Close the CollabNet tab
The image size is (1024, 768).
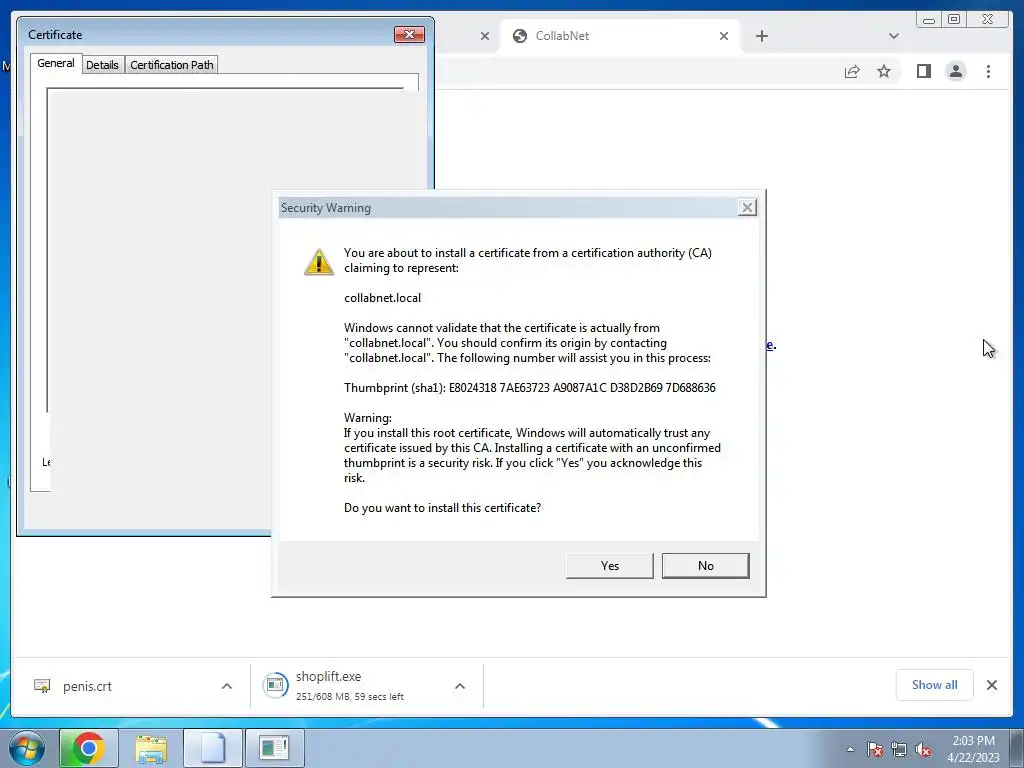point(724,36)
